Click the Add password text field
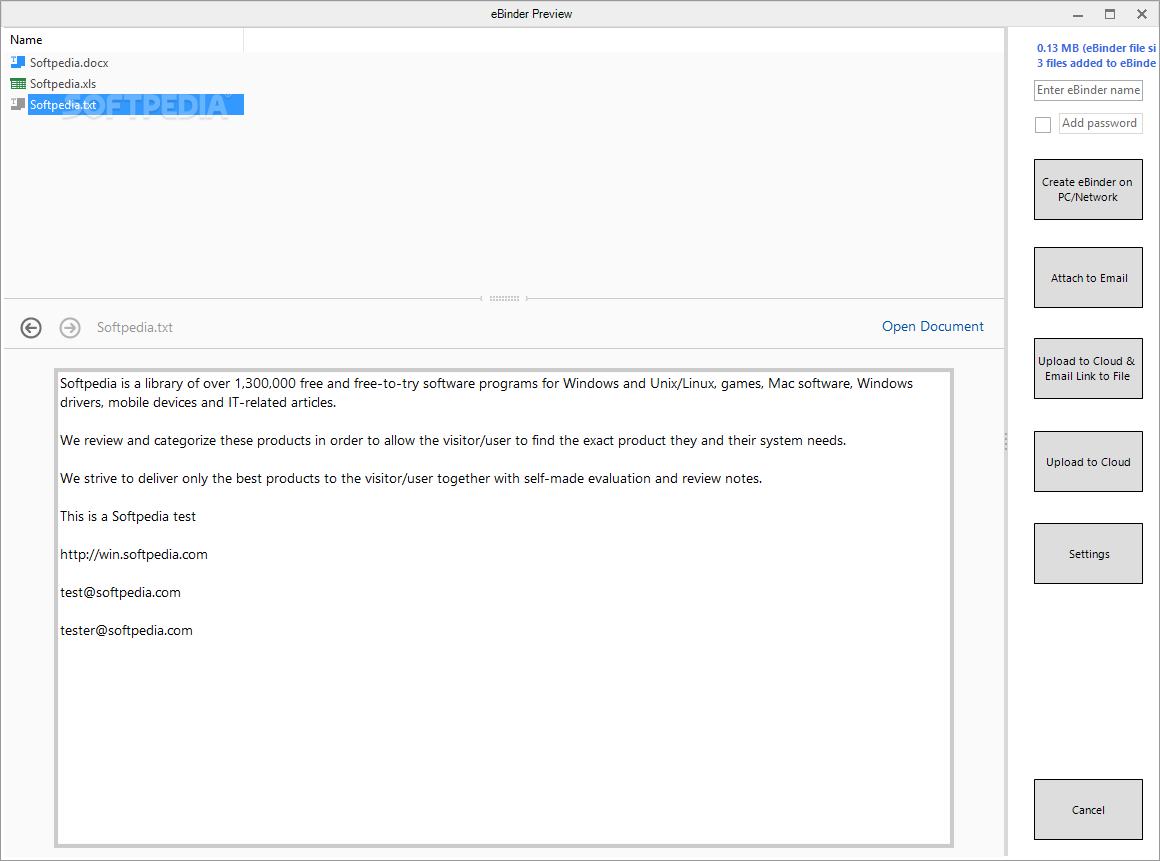 (x=1101, y=123)
